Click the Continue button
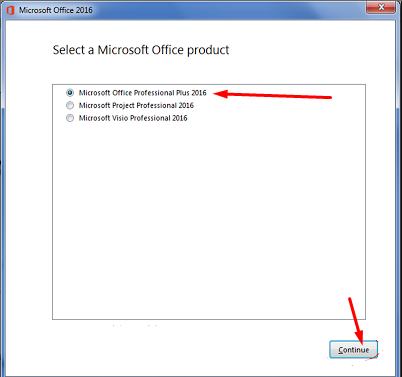Viewport: 402px width, 377px height. 354,350
